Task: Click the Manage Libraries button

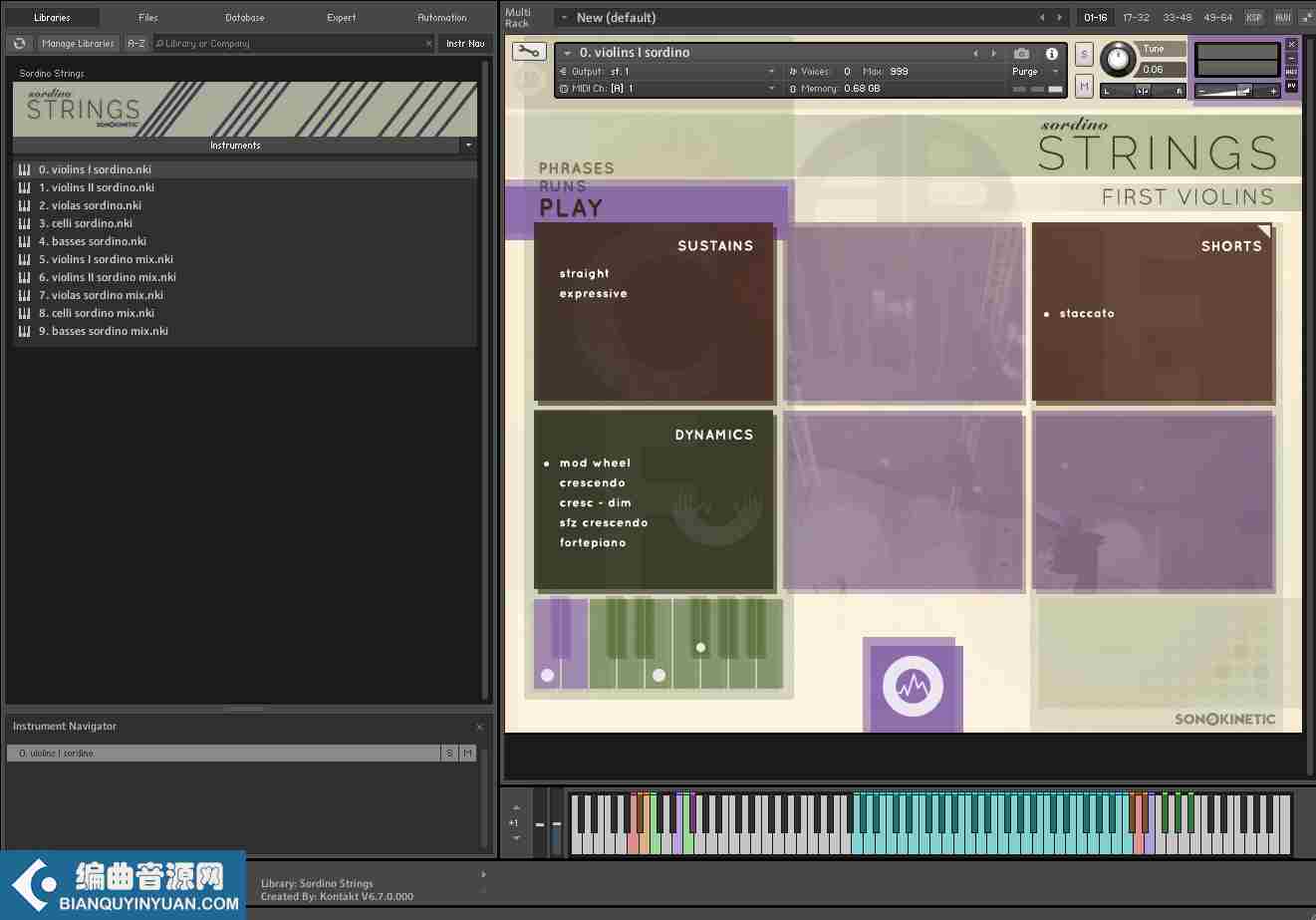Action: pyautogui.click(x=78, y=43)
